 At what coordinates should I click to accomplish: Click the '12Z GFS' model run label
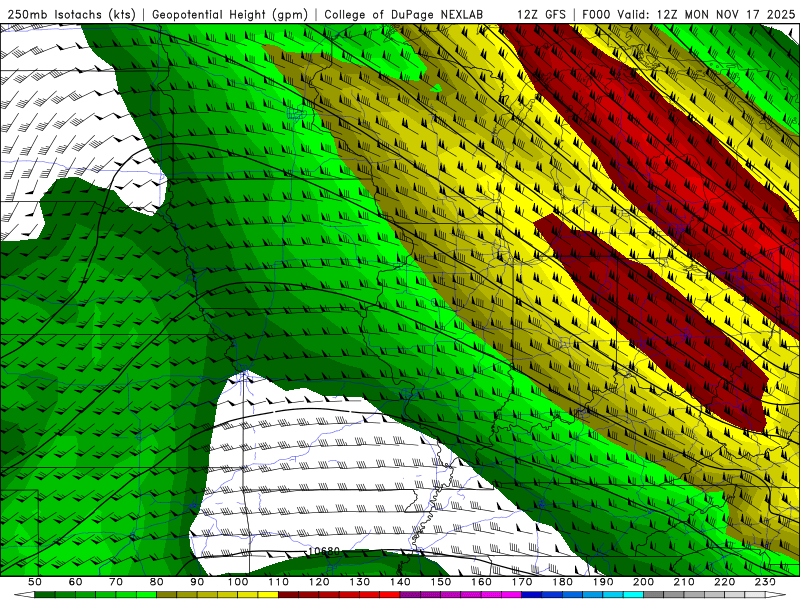tap(541, 14)
